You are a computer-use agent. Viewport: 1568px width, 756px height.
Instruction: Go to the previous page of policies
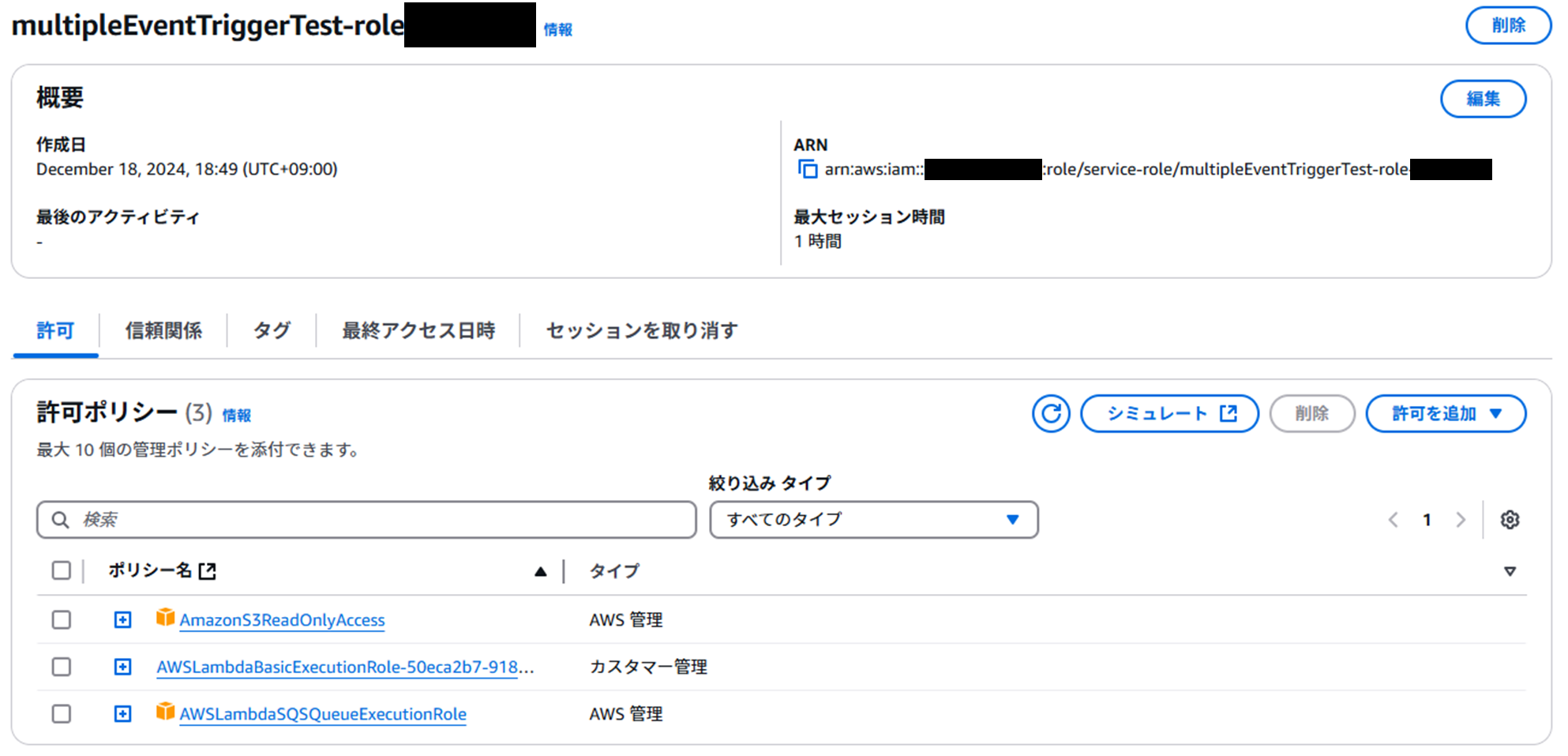(x=1394, y=520)
